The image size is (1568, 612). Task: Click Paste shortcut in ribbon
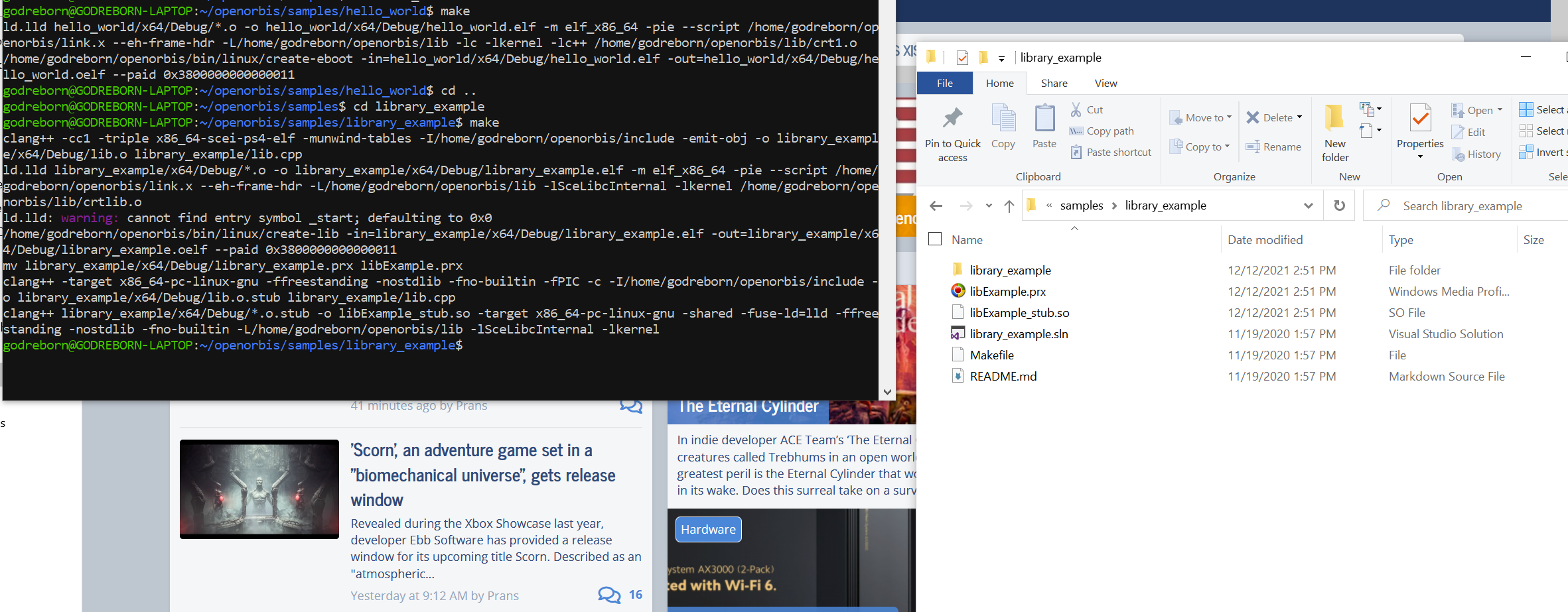1111,153
